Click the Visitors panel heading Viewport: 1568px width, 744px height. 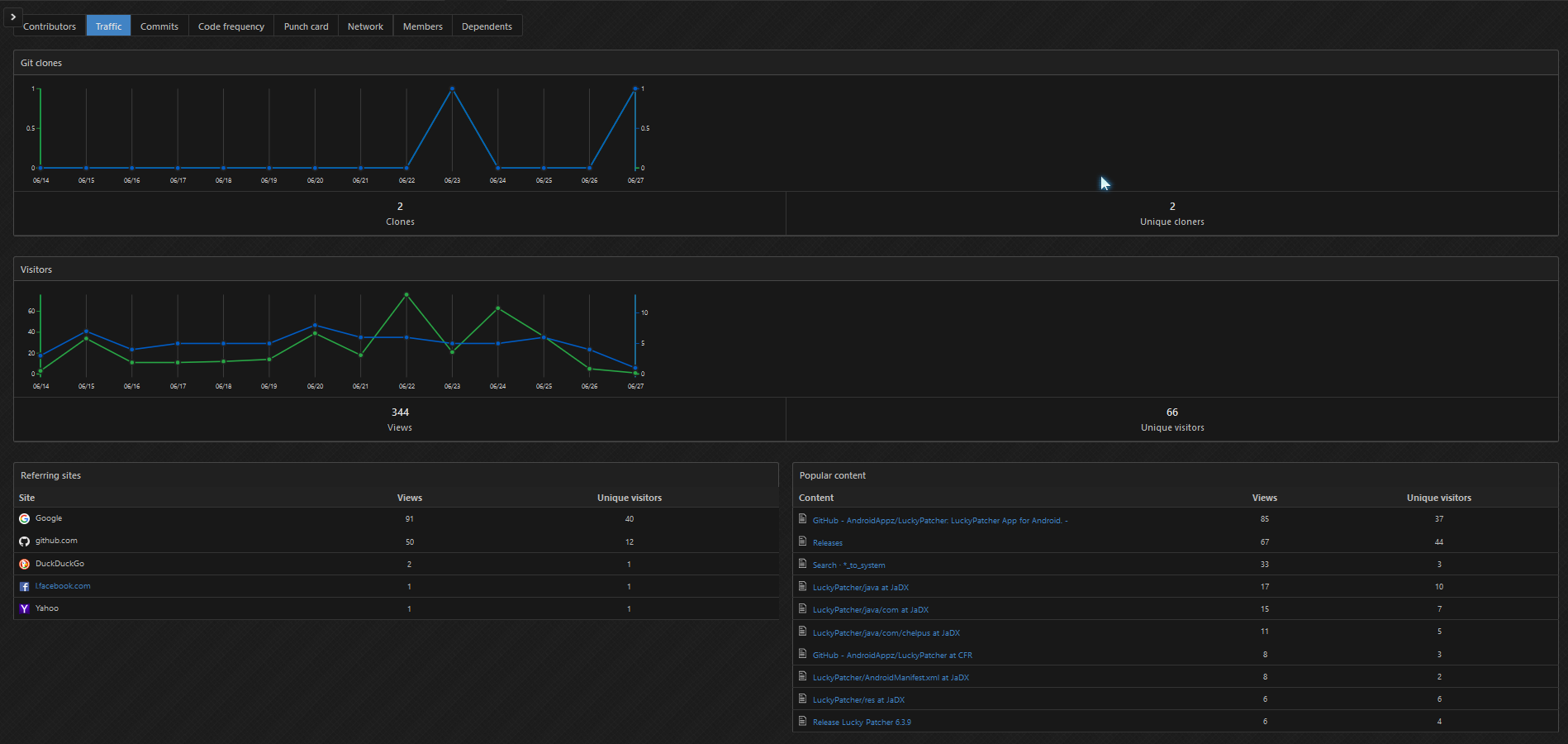(x=36, y=269)
